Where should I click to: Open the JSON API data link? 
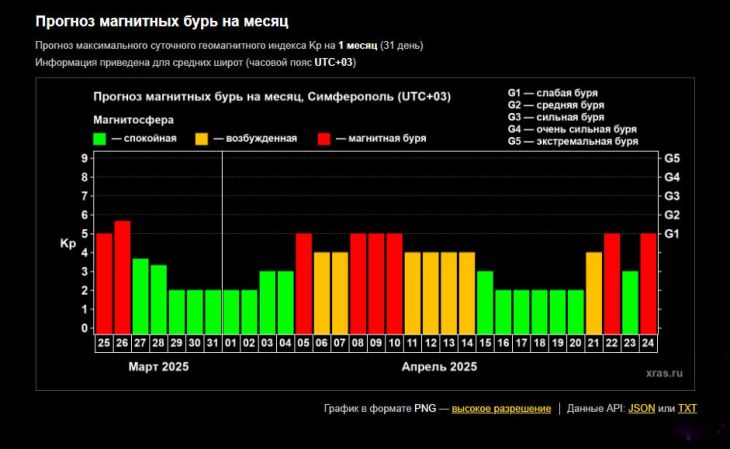[641, 409]
